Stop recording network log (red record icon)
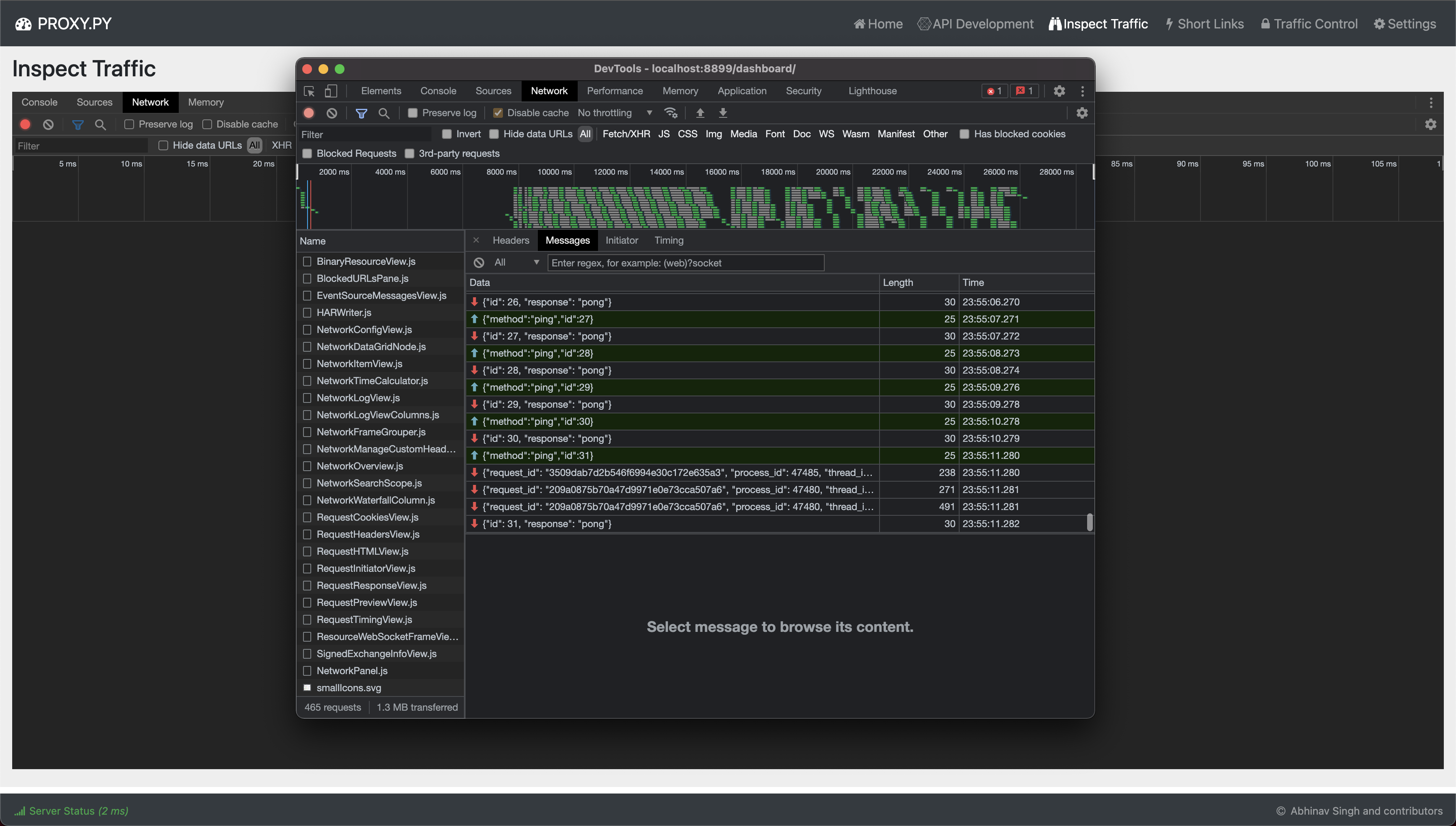Image resolution: width=1456 pixels, height=826 pixels. pos(308,112)
